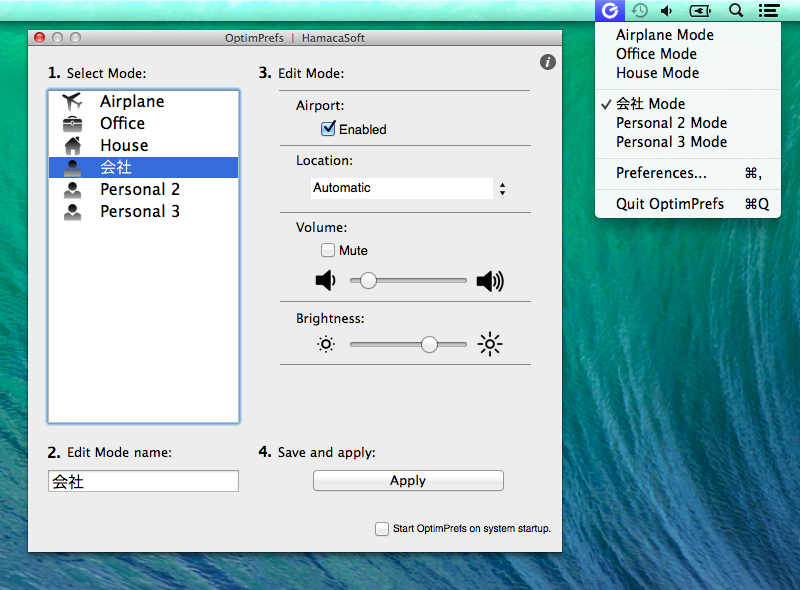Screen dimensions: 800x590
Task: Open the battery status menu bar icon
Action: pos(700,11)
